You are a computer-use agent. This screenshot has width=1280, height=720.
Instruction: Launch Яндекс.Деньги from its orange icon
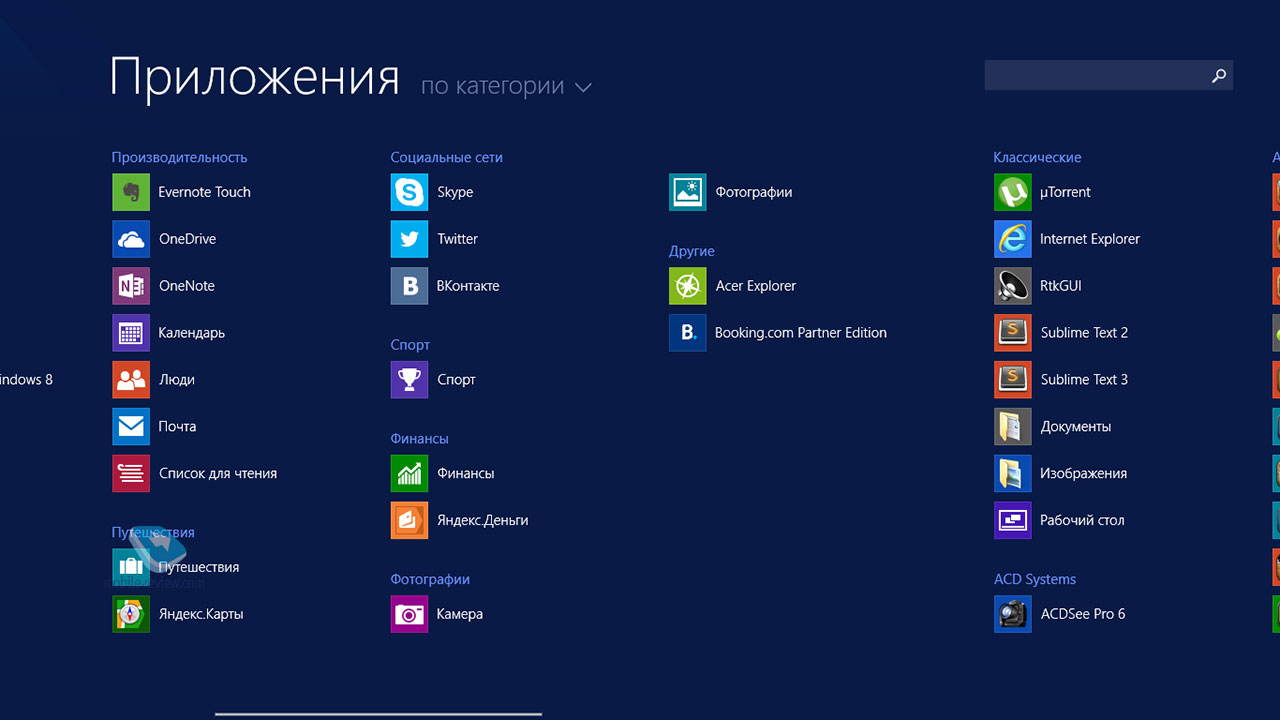[x=409, y=520]
